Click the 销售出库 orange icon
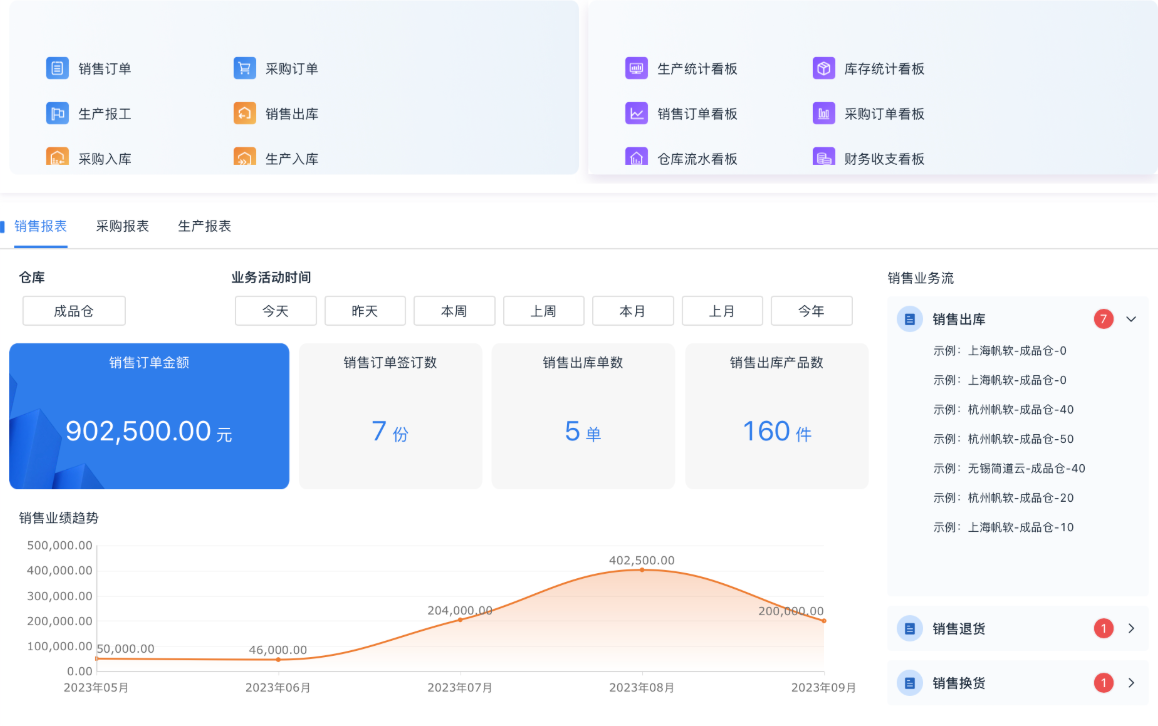Image resolution: width=1158 pixels, height=726 pixels. 244,114
